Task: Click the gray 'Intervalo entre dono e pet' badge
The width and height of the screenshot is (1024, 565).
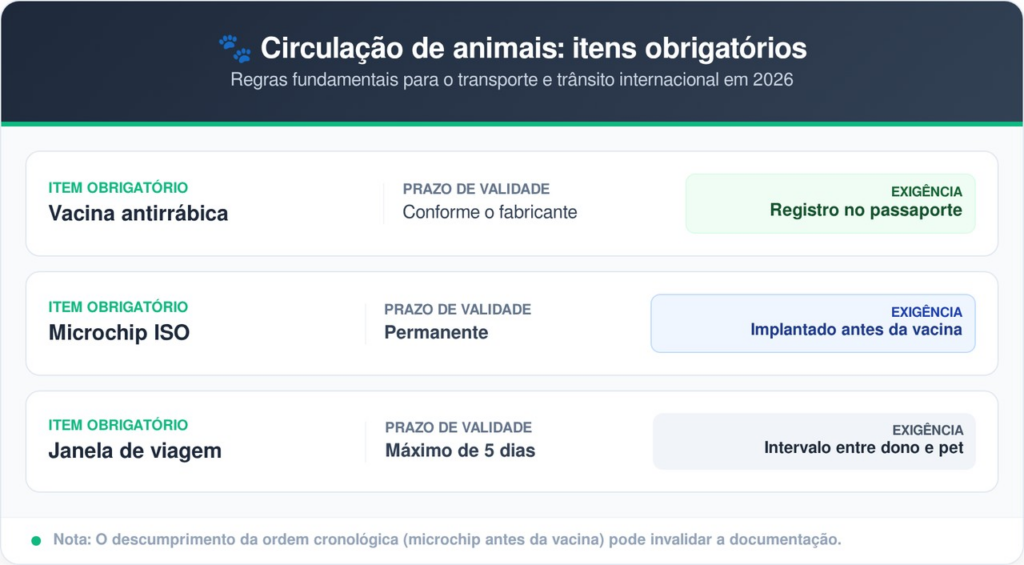Action: click(x=814, y=441)
